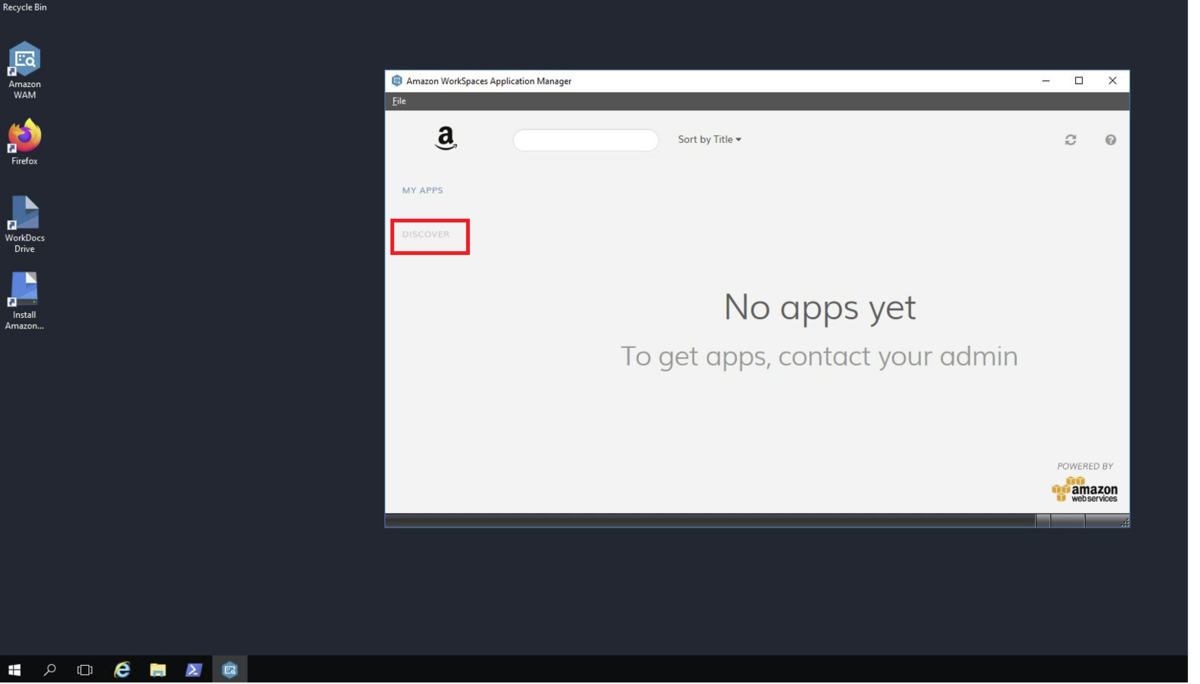Open the Windows Start menu
The image size is (1200, 684).
14,670
